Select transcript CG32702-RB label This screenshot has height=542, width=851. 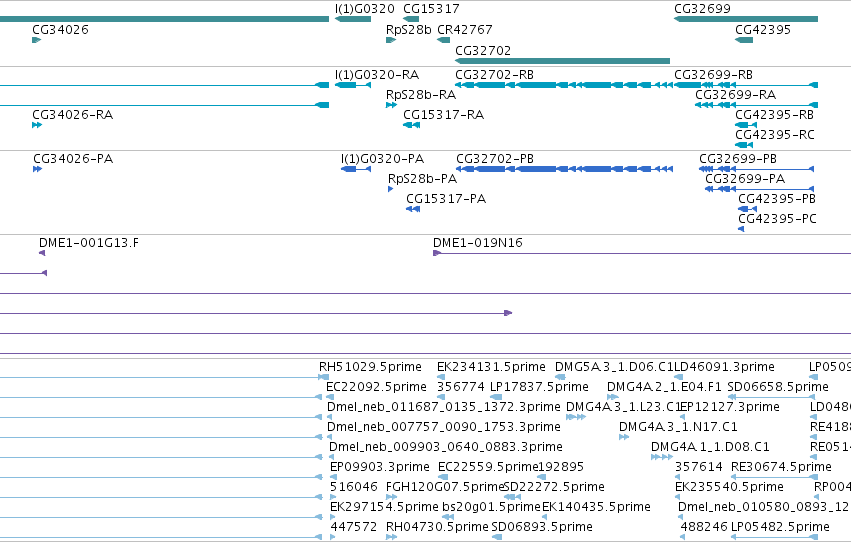click(494, 75)
